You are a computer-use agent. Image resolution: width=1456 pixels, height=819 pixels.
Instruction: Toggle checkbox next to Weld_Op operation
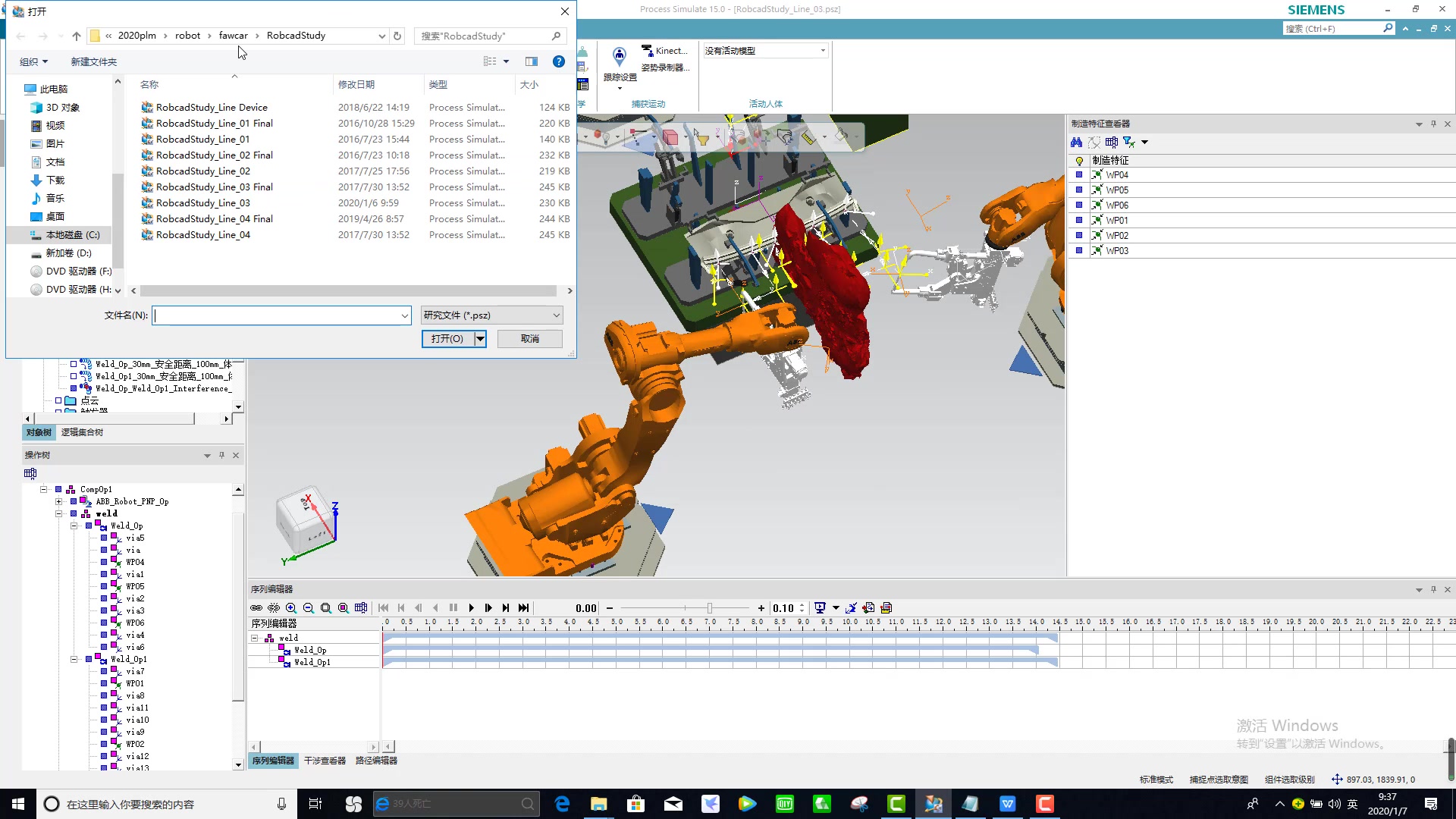(89, 526)
